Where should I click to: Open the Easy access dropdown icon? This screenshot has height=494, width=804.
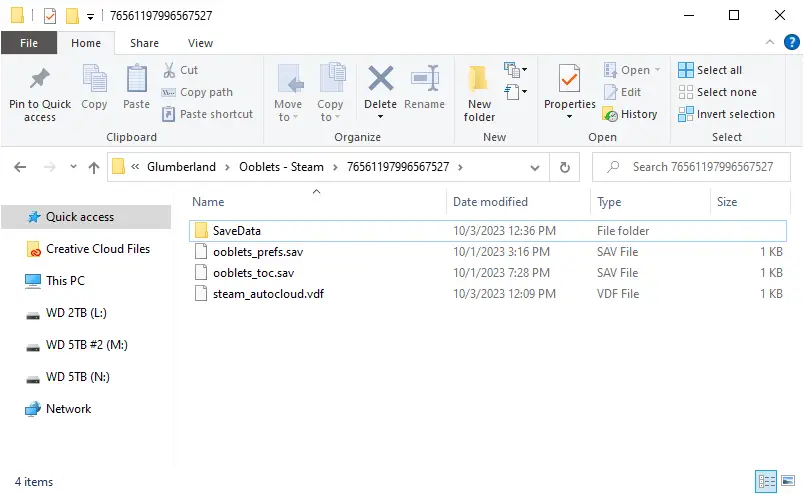pos(515,92)
